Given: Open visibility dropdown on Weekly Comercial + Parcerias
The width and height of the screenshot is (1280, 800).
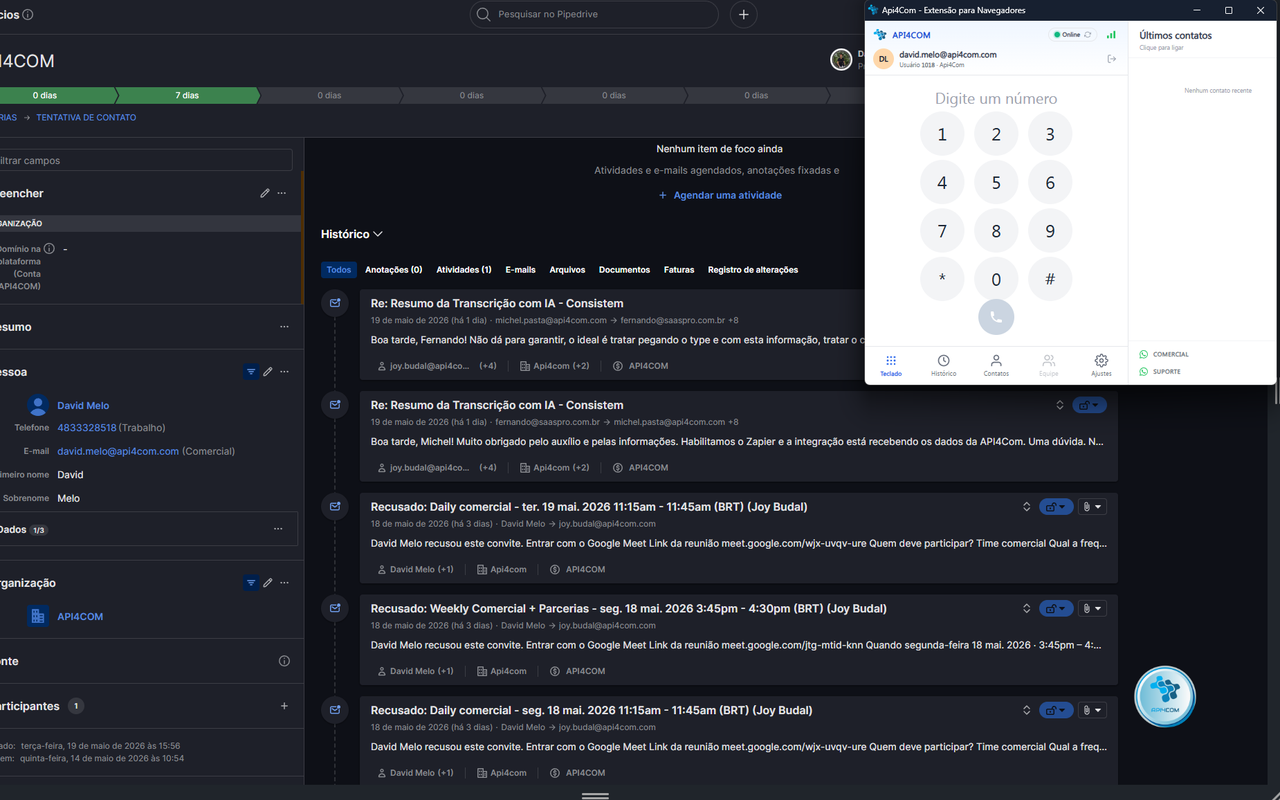Looking at the screenshot, I should pos(1056,609).
